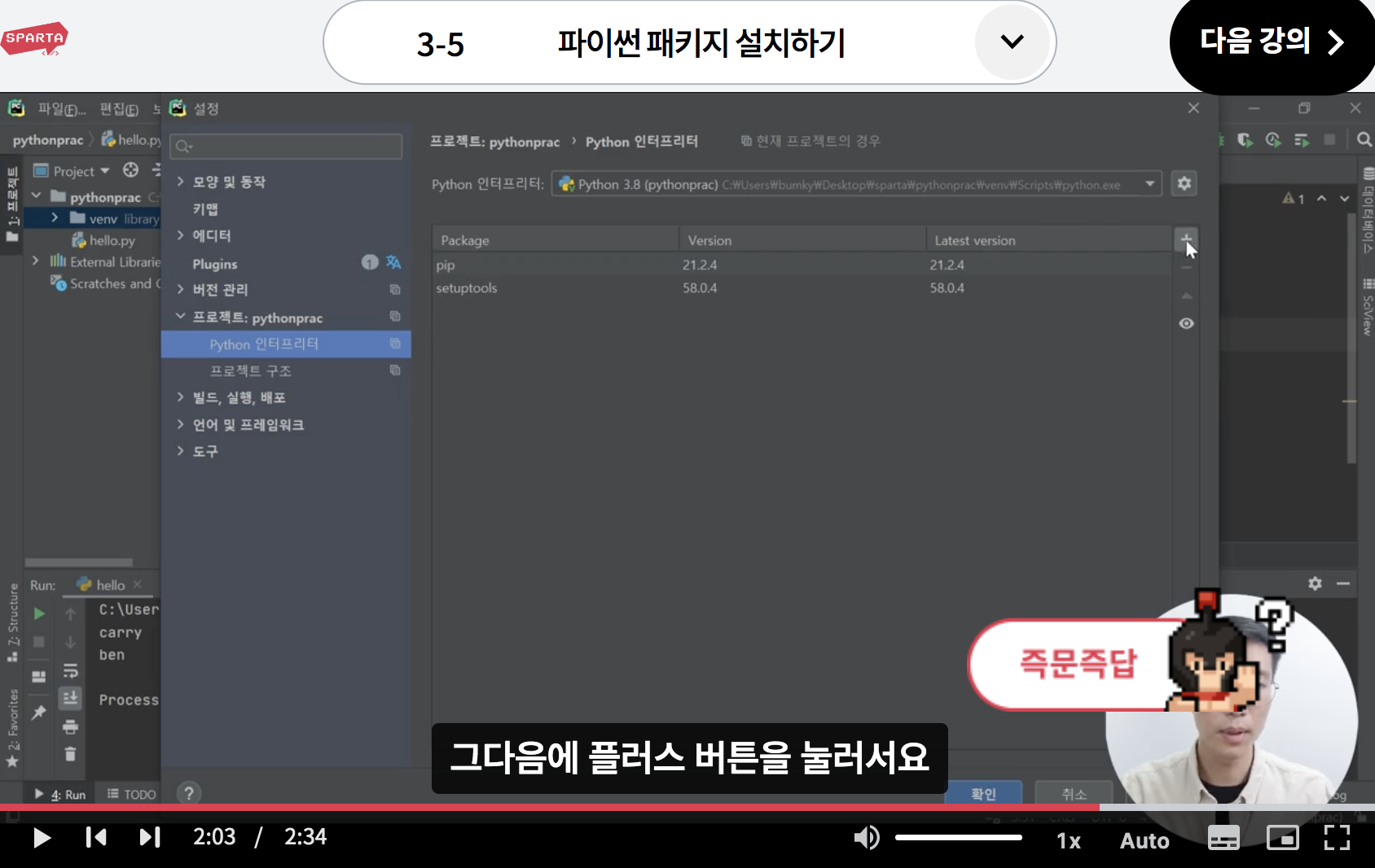Change playback speed 1x
The height and width of the screenshot is (868, 1375).
point(1069,840)
